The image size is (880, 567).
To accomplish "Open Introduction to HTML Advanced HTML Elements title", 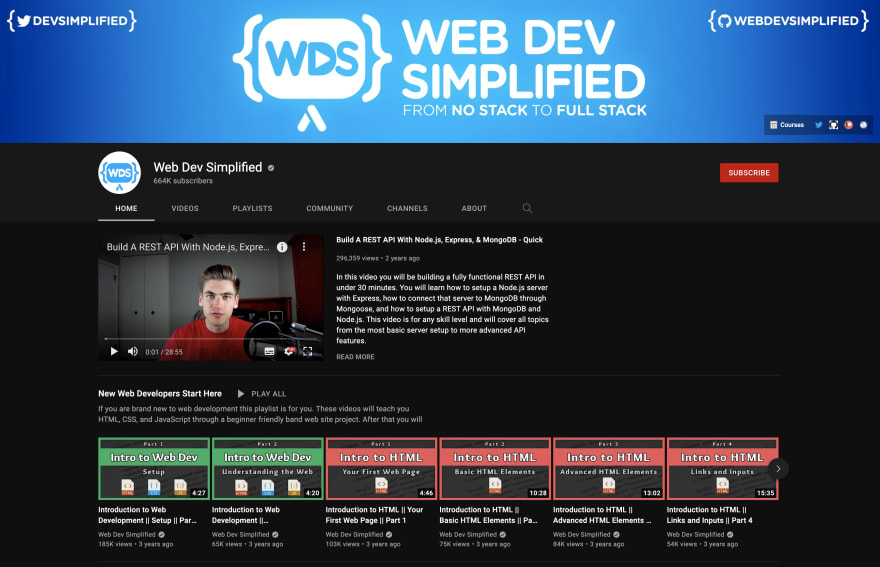I will pyautogui.click(x=602, y=515).
